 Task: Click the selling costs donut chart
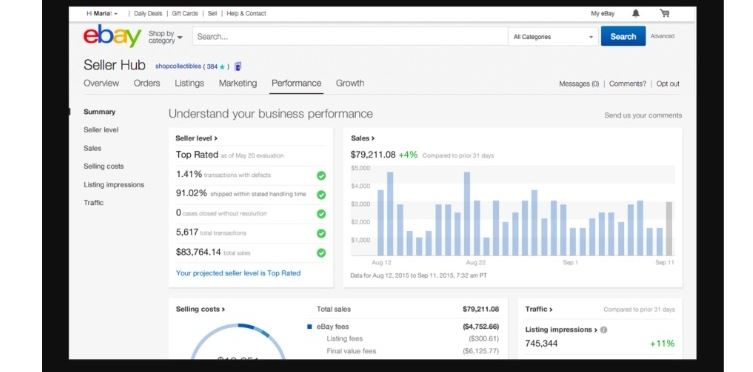pyautogui.click(x=238, y=341)
